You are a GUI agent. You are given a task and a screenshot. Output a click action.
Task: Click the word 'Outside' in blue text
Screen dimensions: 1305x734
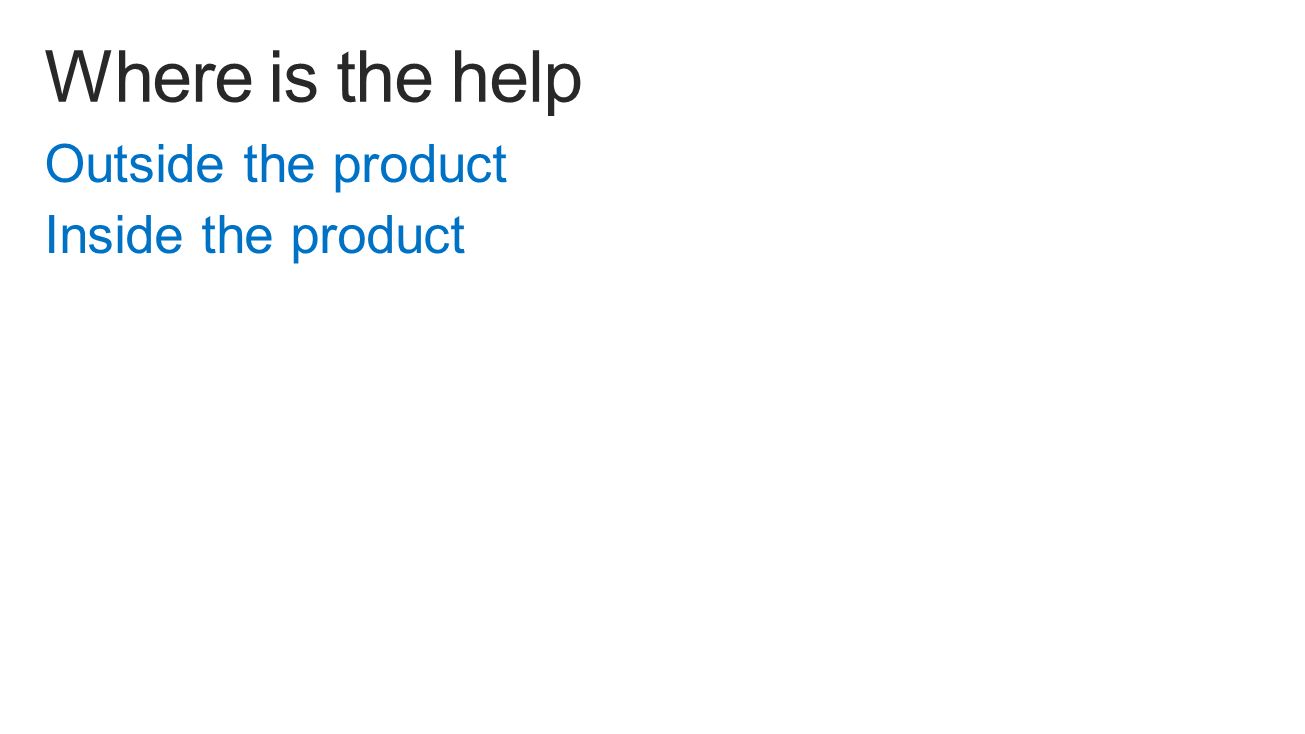[134, 163]
